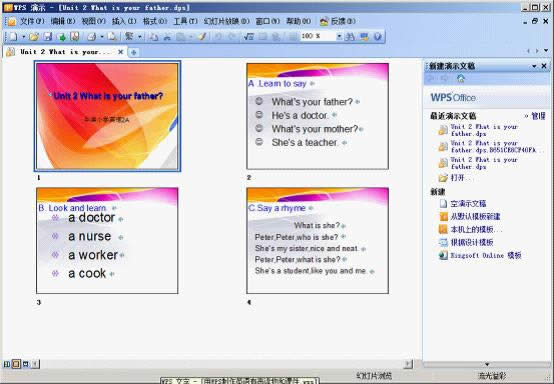Switch to normal view using bottom-left icon

coord(7,364)
